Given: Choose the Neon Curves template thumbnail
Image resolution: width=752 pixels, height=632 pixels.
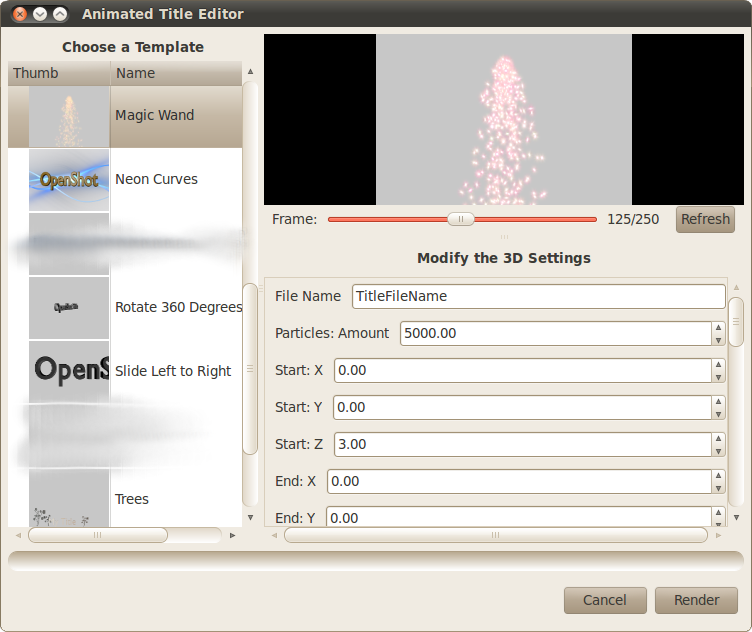Looking at the screenshot, I should pos(69,180).
